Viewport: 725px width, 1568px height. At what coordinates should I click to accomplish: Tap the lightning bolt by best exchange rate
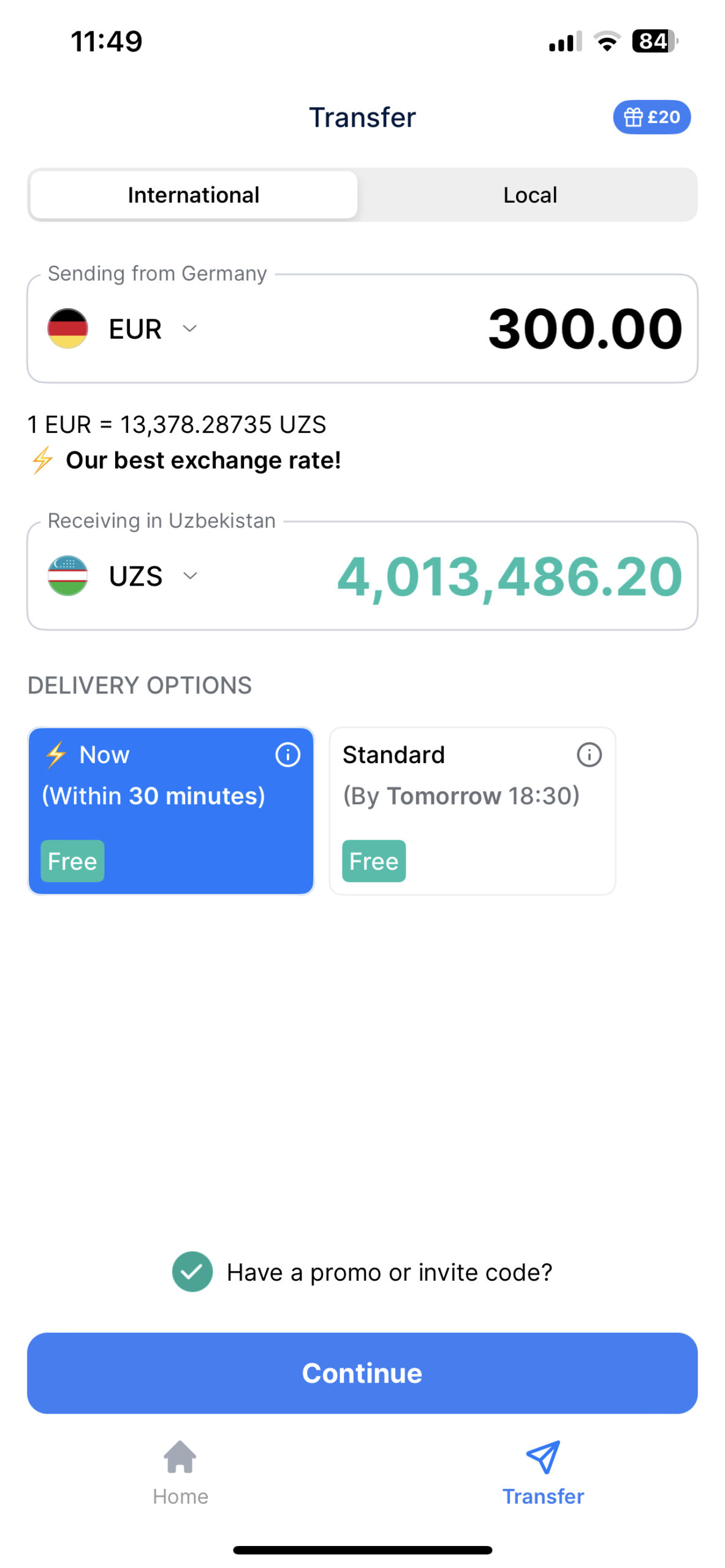(42, 460)
